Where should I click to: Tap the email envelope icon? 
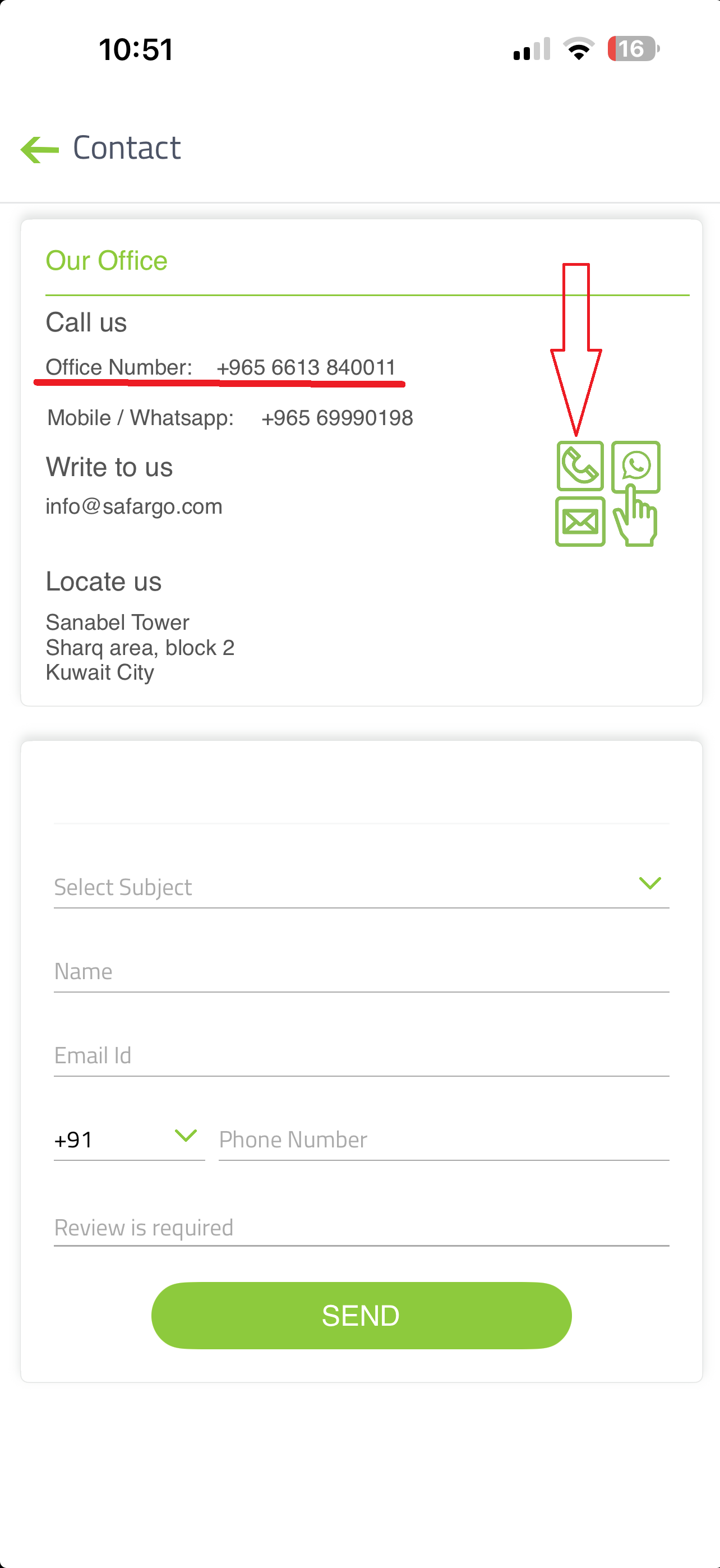tap(579, 522)
